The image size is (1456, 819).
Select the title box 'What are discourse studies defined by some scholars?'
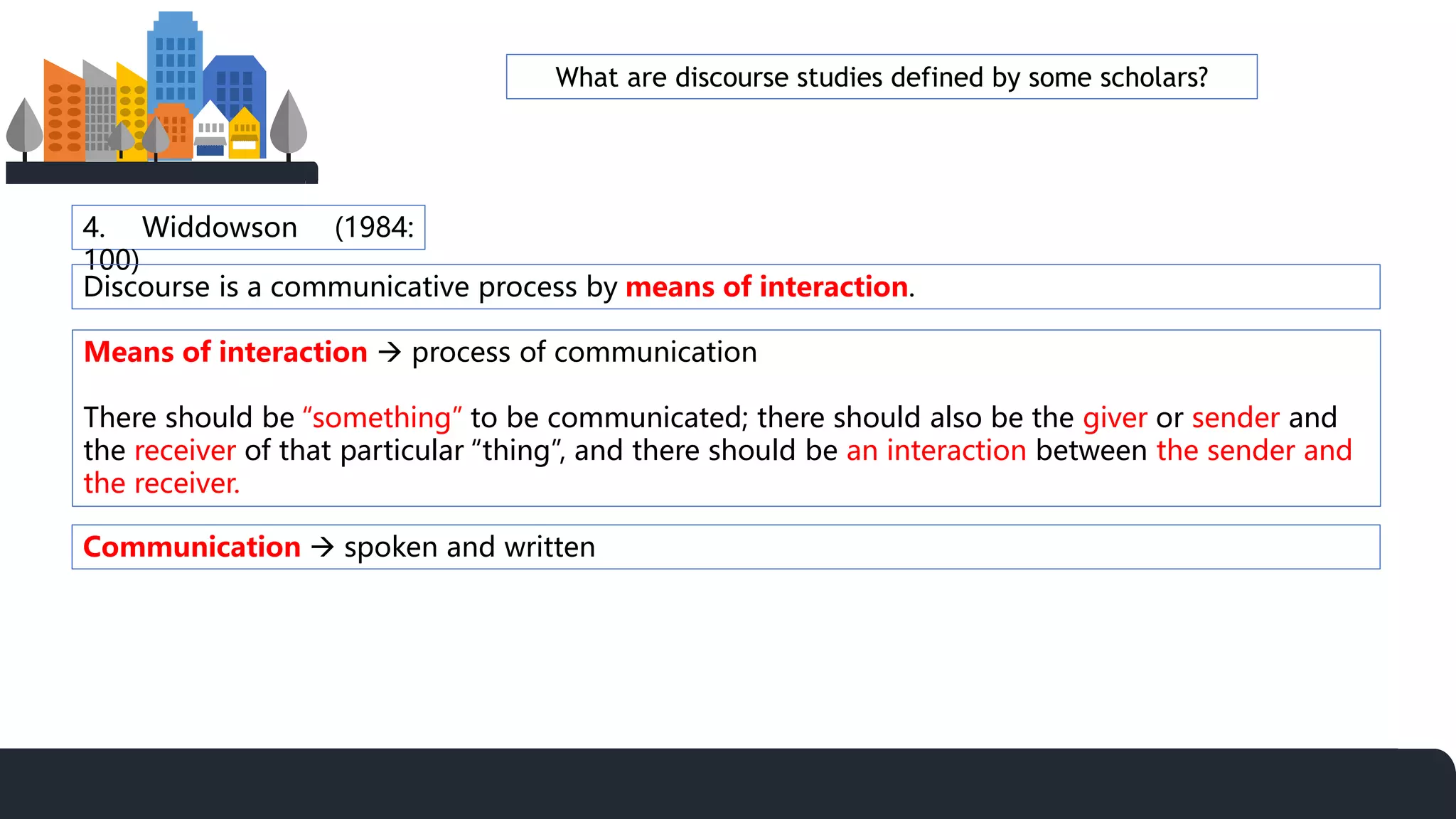point(882,77)
